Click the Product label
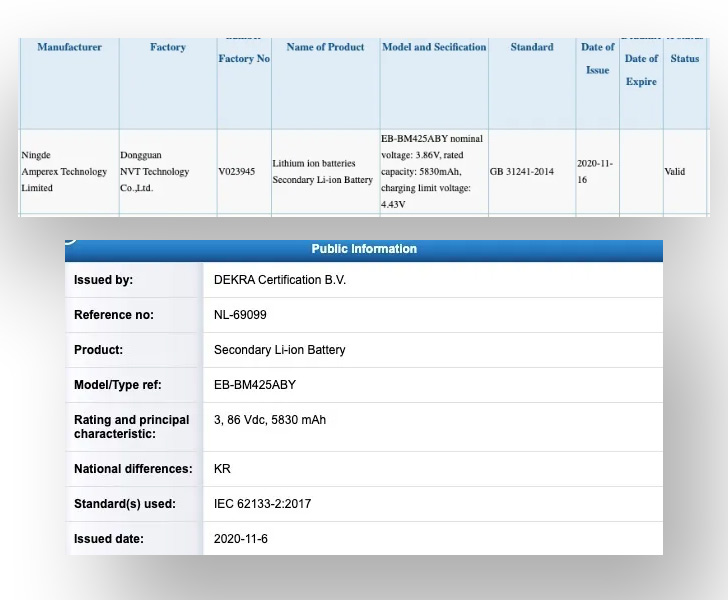The height and width of the screenshot is (600, 728). click(x=98, y=350)
